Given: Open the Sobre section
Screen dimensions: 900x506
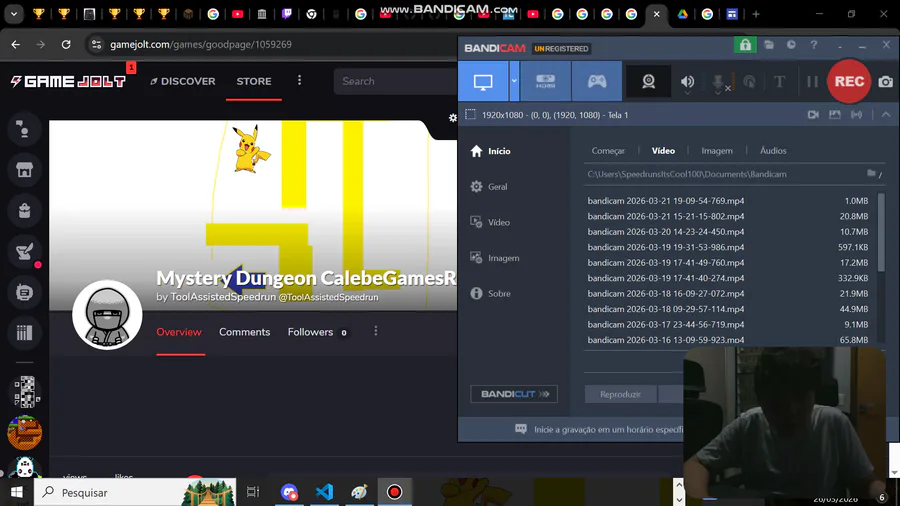Looking at the screenshot, I should click(x=490, y=293).
